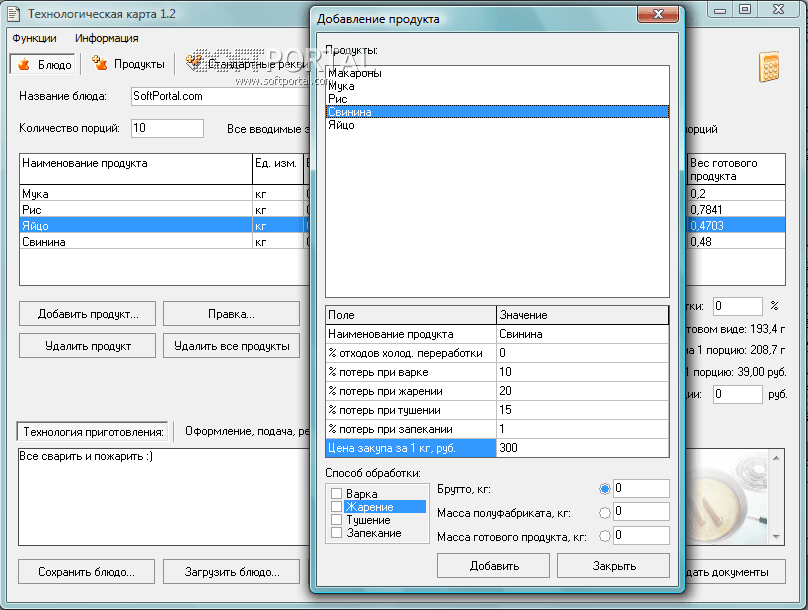Click the % потерь при варке value 10
This screenshot has width=808, height=610.
(x=582, y=372)
